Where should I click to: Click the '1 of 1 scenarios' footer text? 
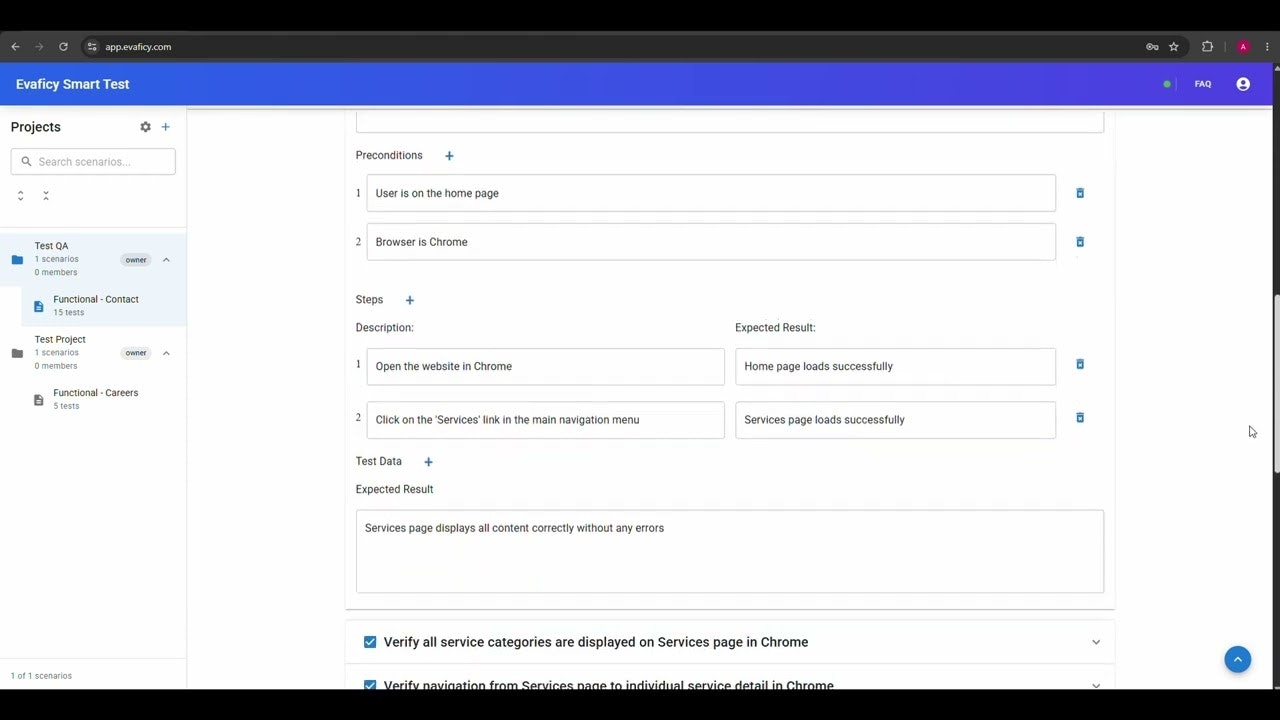pos(41,676)
